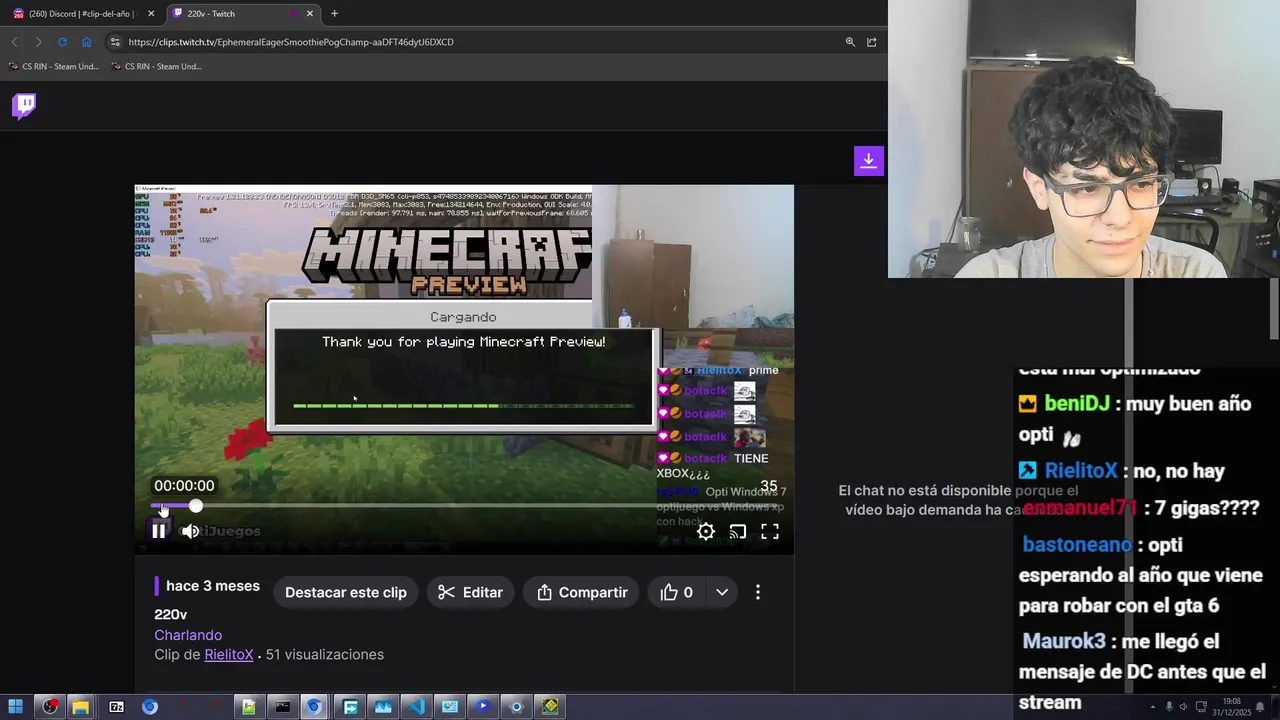The image size is (1280, 720).
Task: Reload the current page
Action: [62, 42]
